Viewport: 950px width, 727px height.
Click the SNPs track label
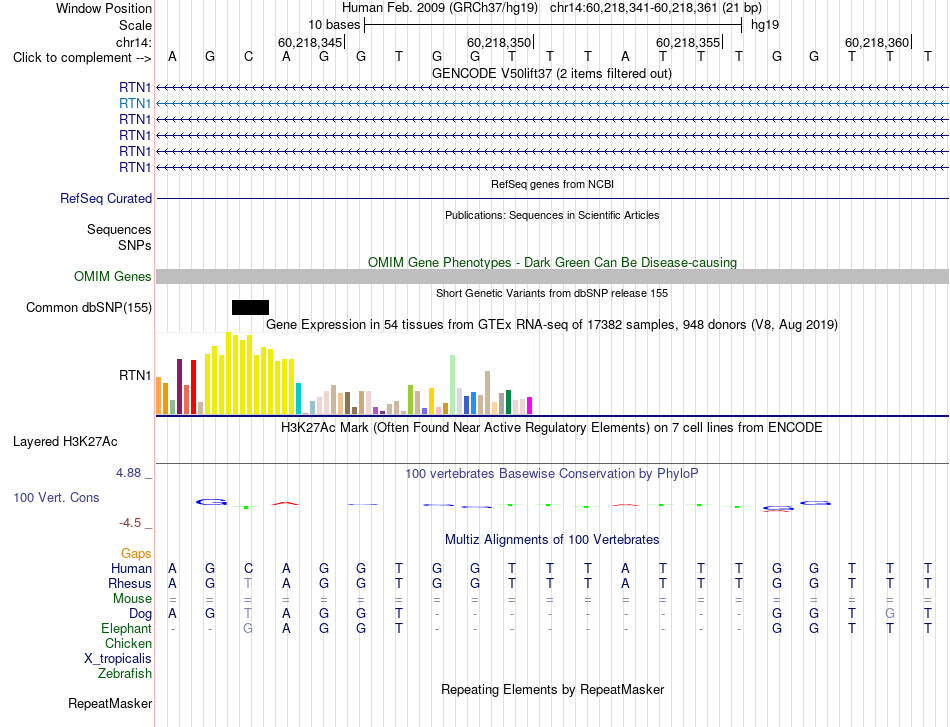[135, 245]
